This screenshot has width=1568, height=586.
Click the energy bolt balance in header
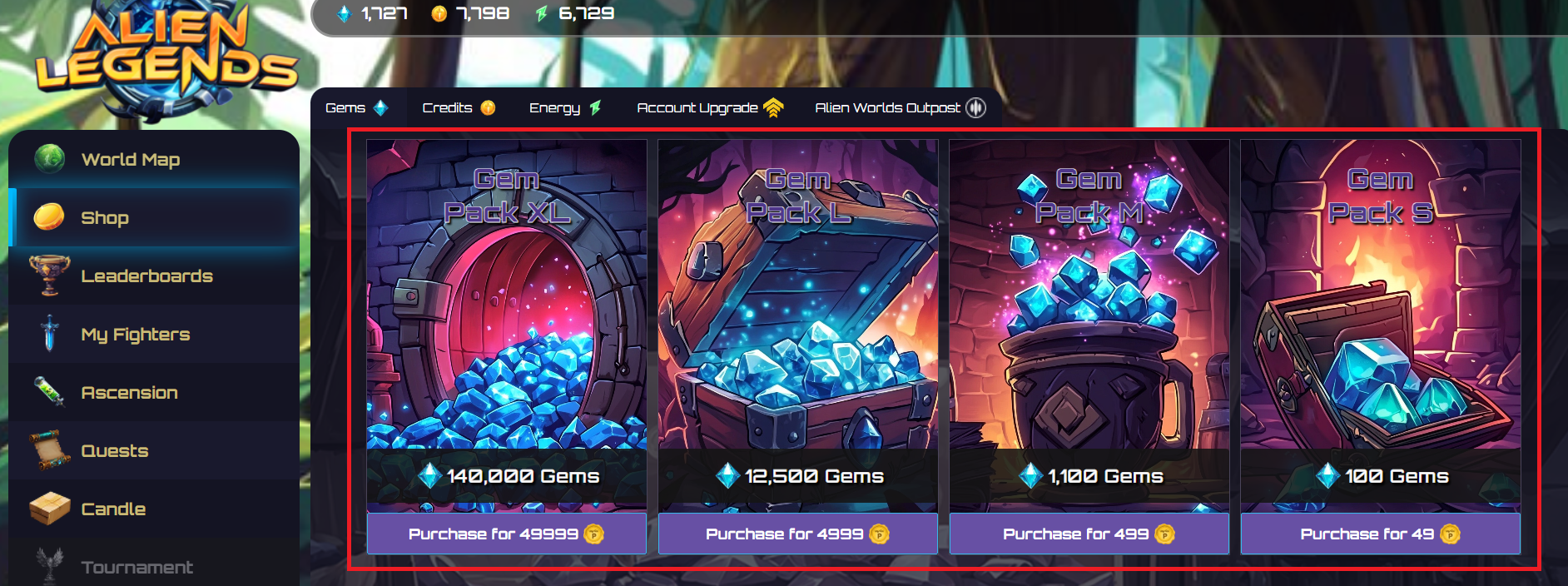pyautogui.click(x=575, y=13)
